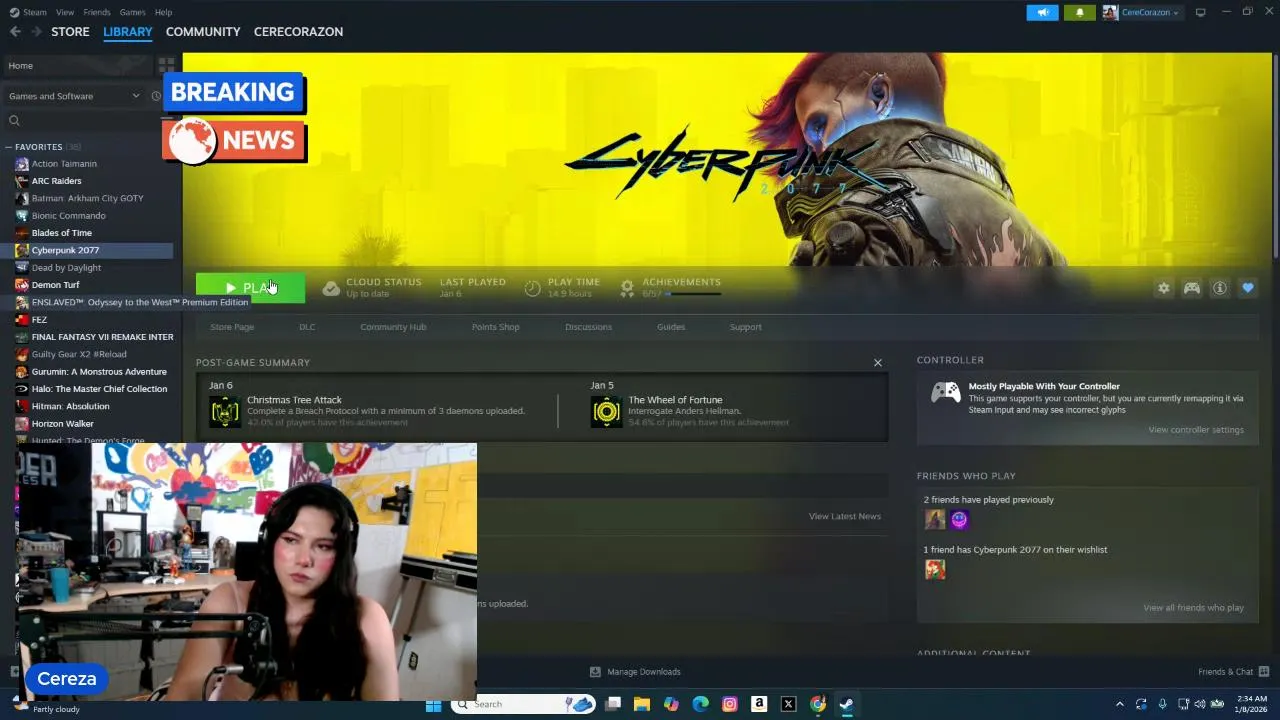1280x720 pixels.
Task: Toggle Cyberpunk 2077 favorite heart
Action: tap(1248, 288)
